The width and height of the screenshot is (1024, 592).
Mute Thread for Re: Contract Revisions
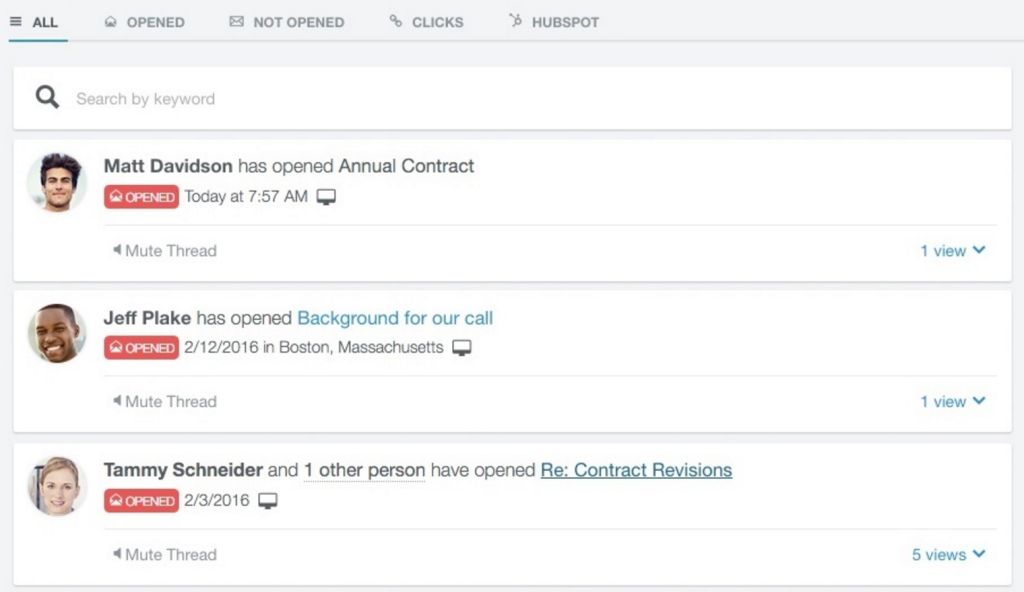pos(165,554)
